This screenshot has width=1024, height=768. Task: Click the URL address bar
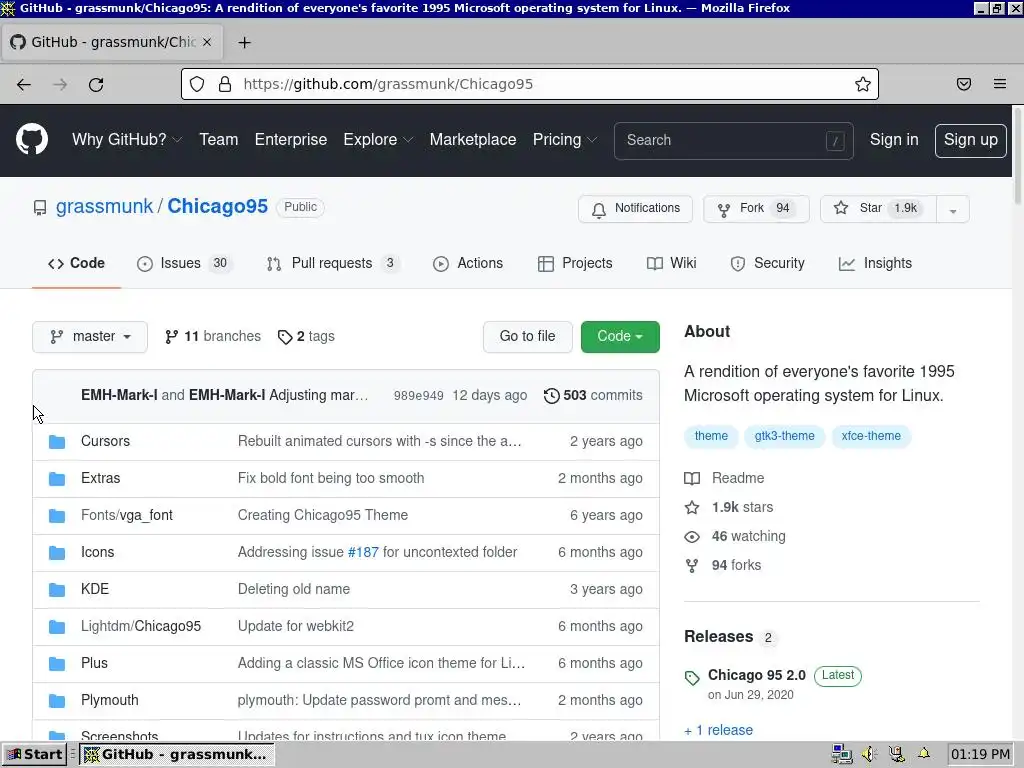point(530,84)
